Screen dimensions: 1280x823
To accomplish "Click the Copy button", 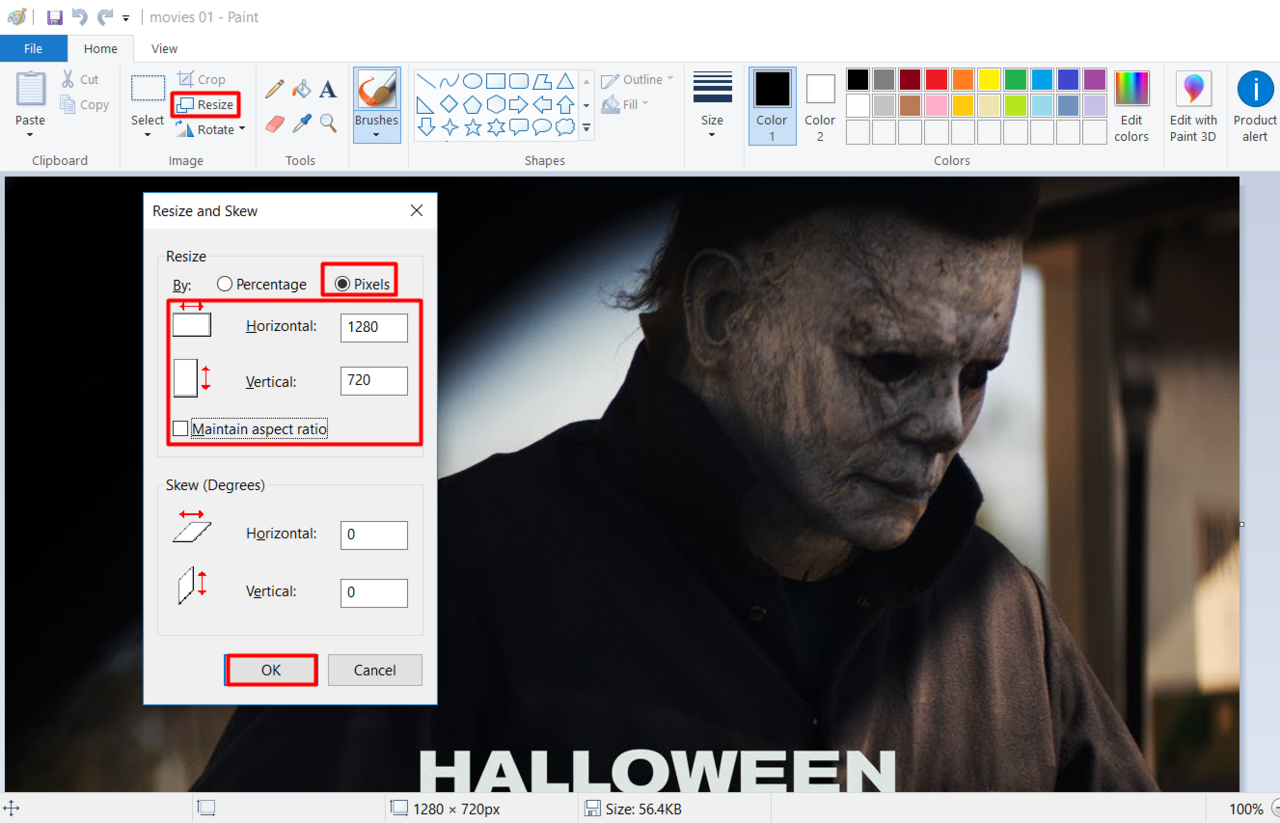I will coord(84,104).
